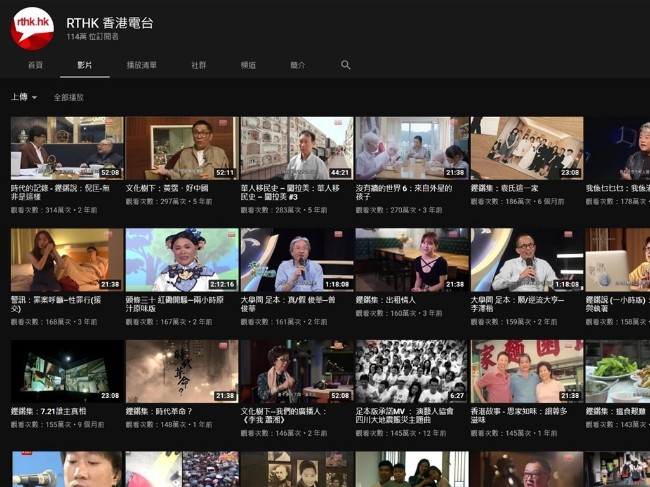650x487 pixels.
Task: Play the 警訊 罪案呼籲 thumbnail
Action: click(67, 259)
